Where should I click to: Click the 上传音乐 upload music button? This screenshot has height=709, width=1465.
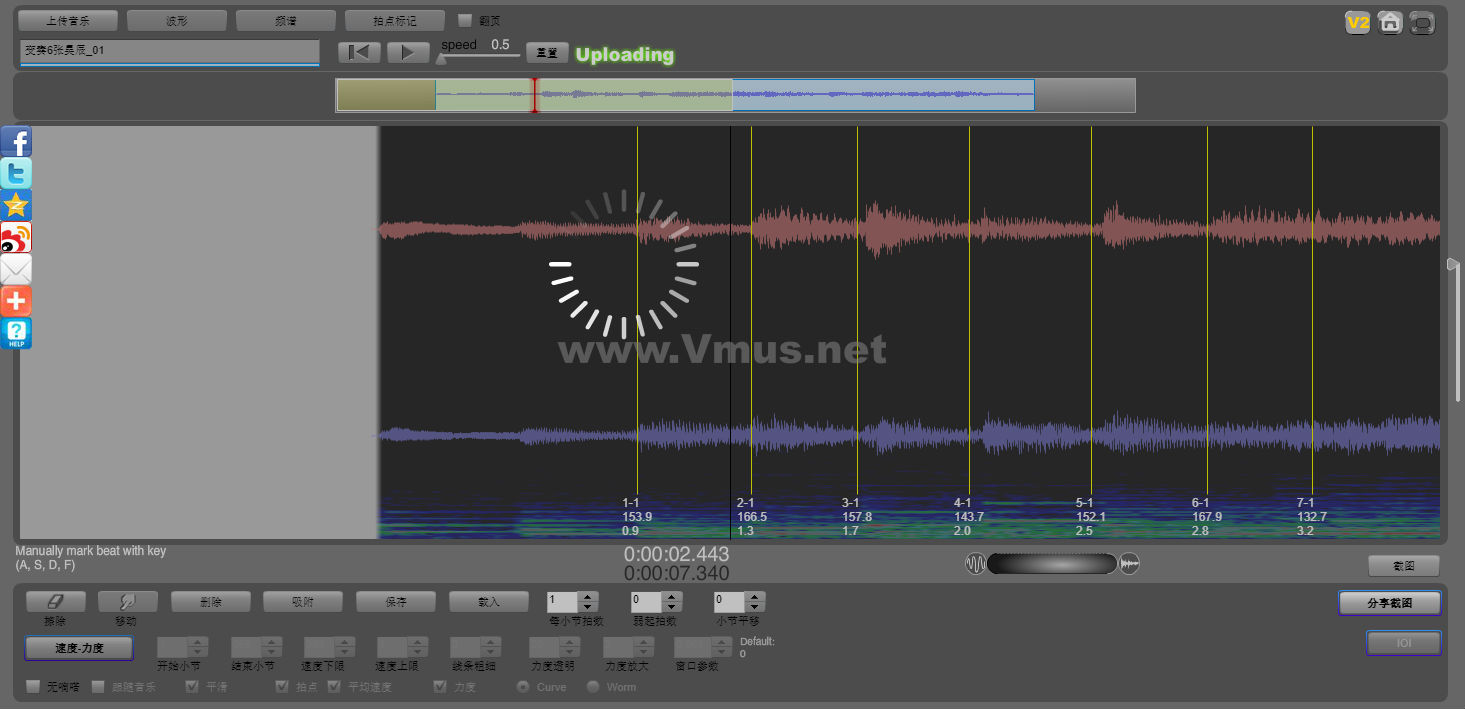tap(68, 20)
